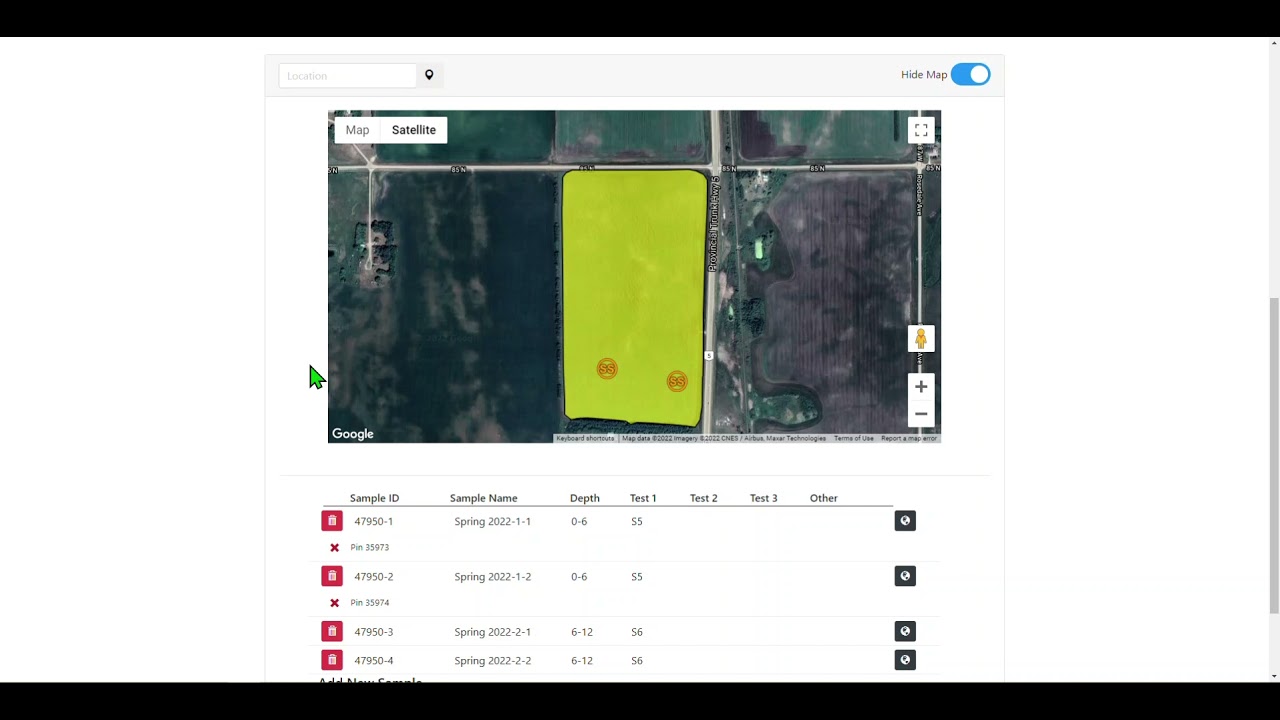1280x720 pixels.
Task: Click globe button for sample 47950-3
Action: (x=905, y=631)
